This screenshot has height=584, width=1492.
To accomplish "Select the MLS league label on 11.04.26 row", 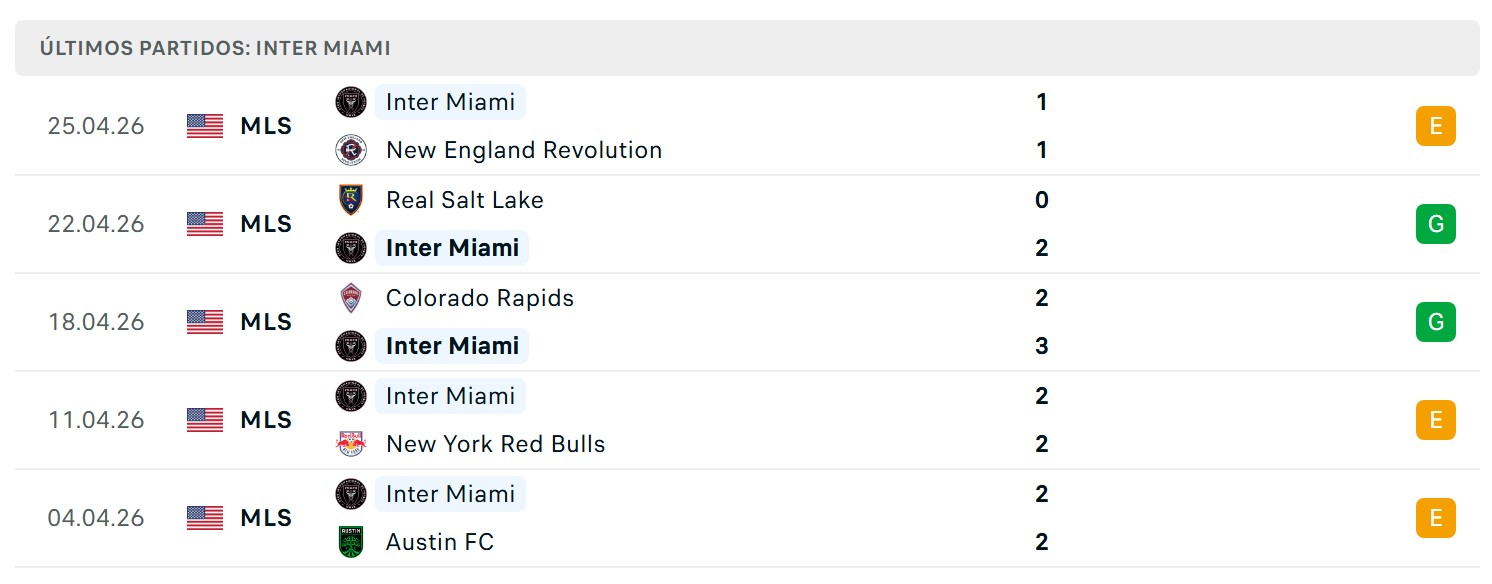I will [x=266, y=420].
